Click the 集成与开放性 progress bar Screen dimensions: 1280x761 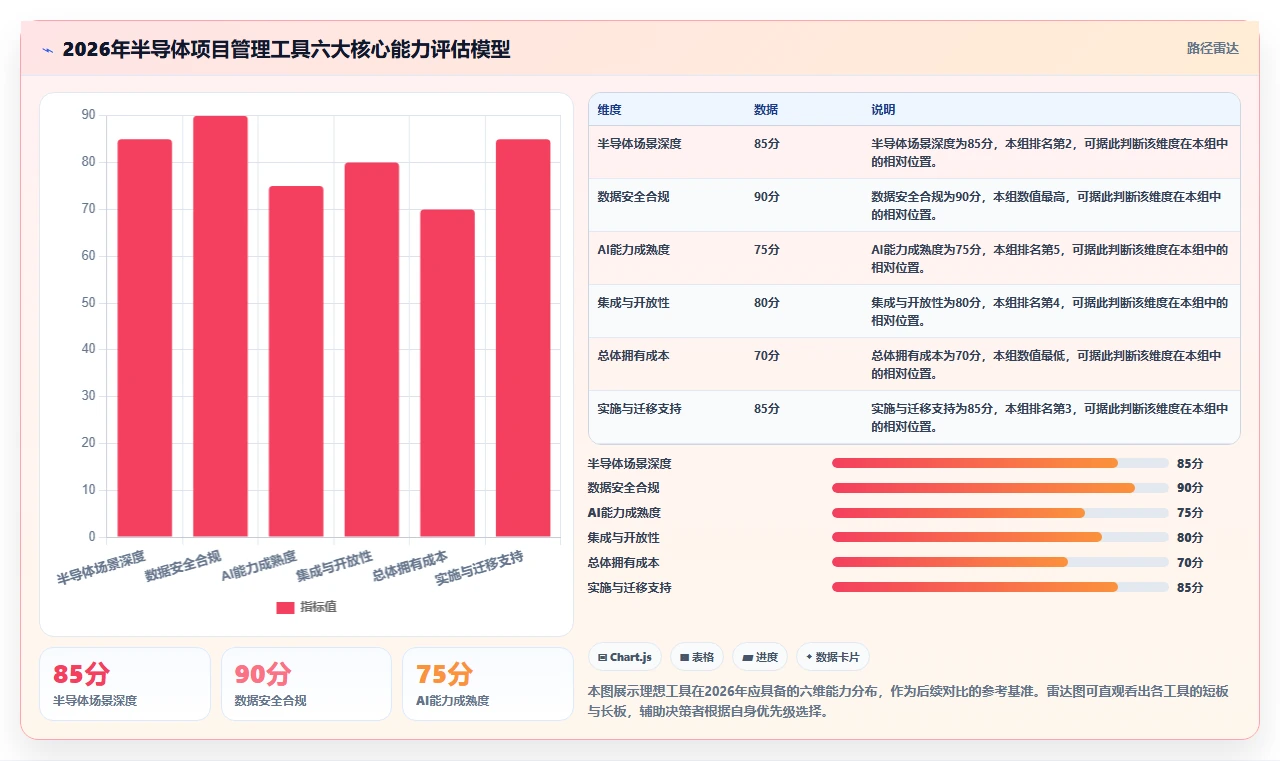(x=1000, y=537)
